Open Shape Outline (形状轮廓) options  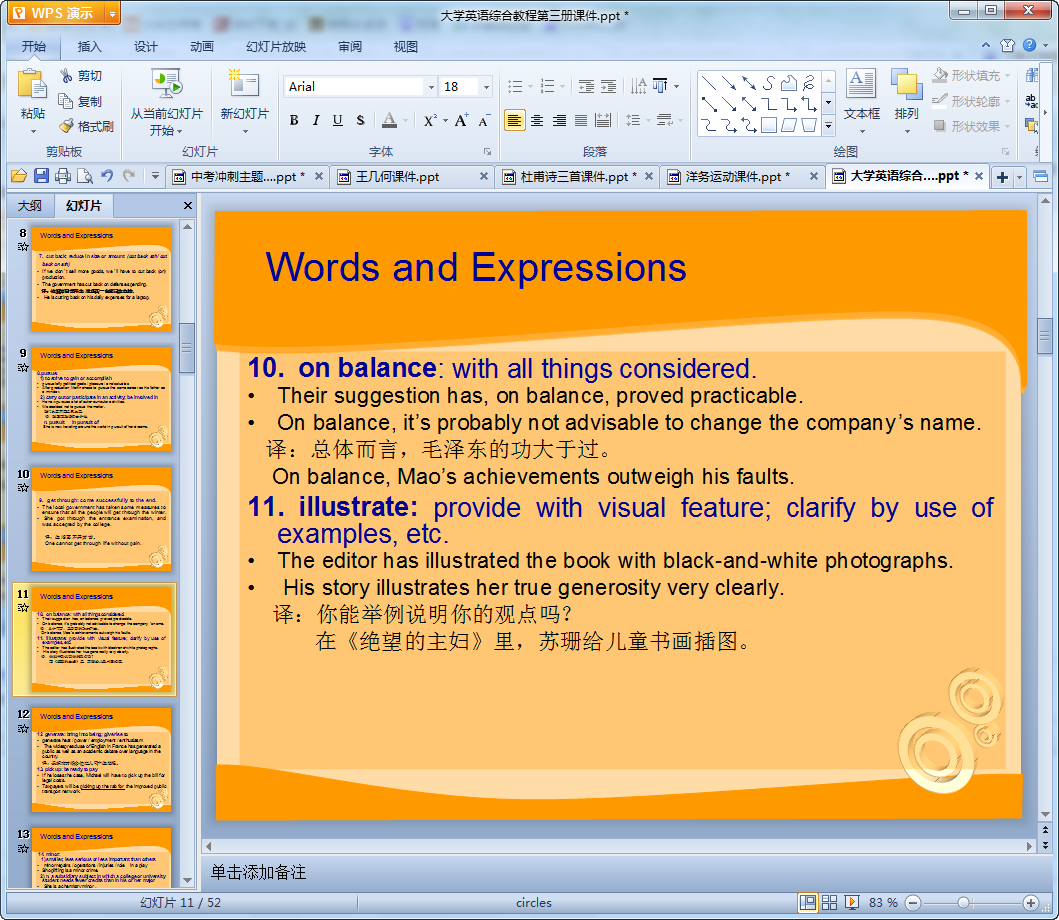coord(971,101)
